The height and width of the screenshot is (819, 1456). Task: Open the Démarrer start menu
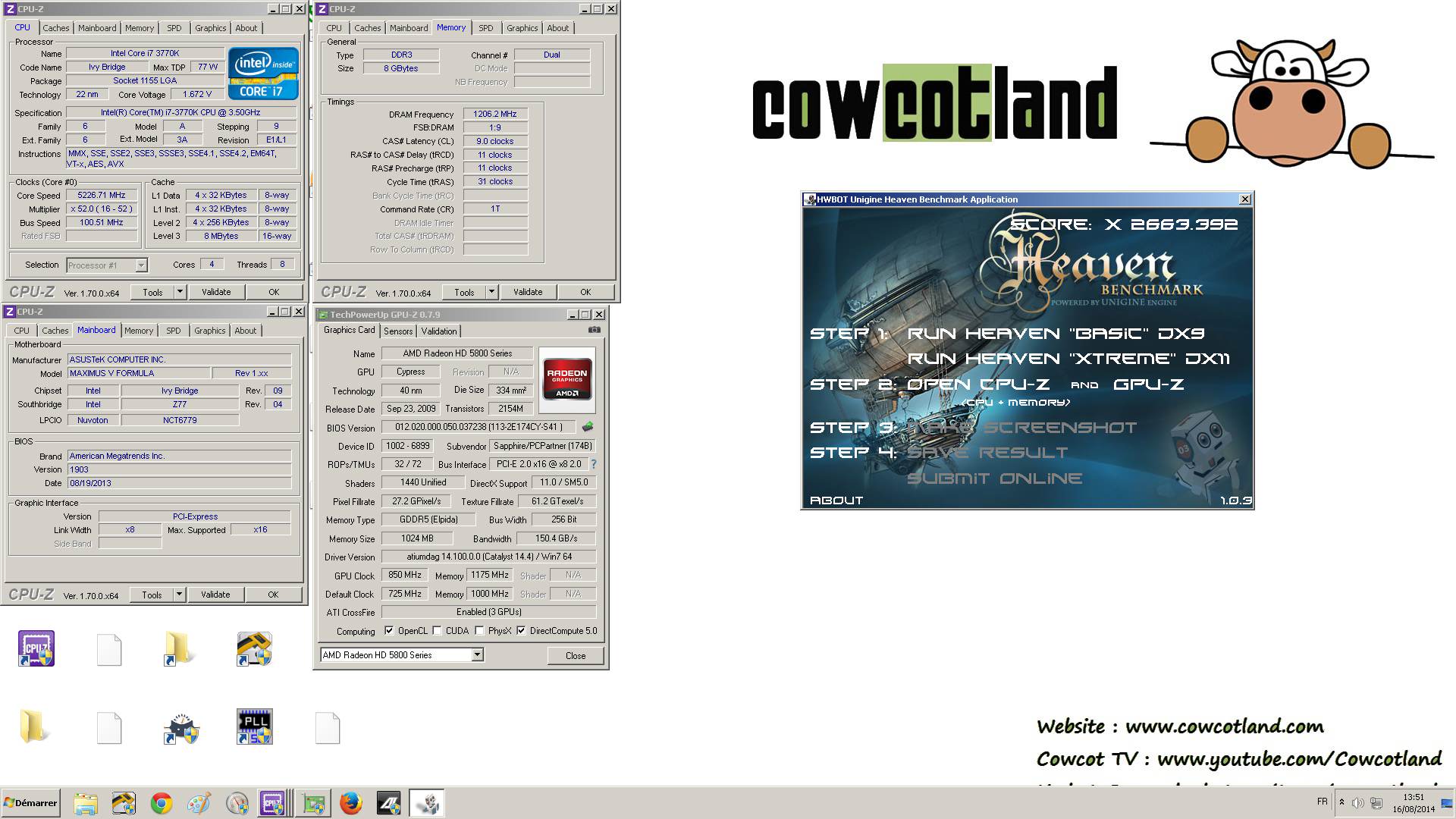click(x=30, y=803)
